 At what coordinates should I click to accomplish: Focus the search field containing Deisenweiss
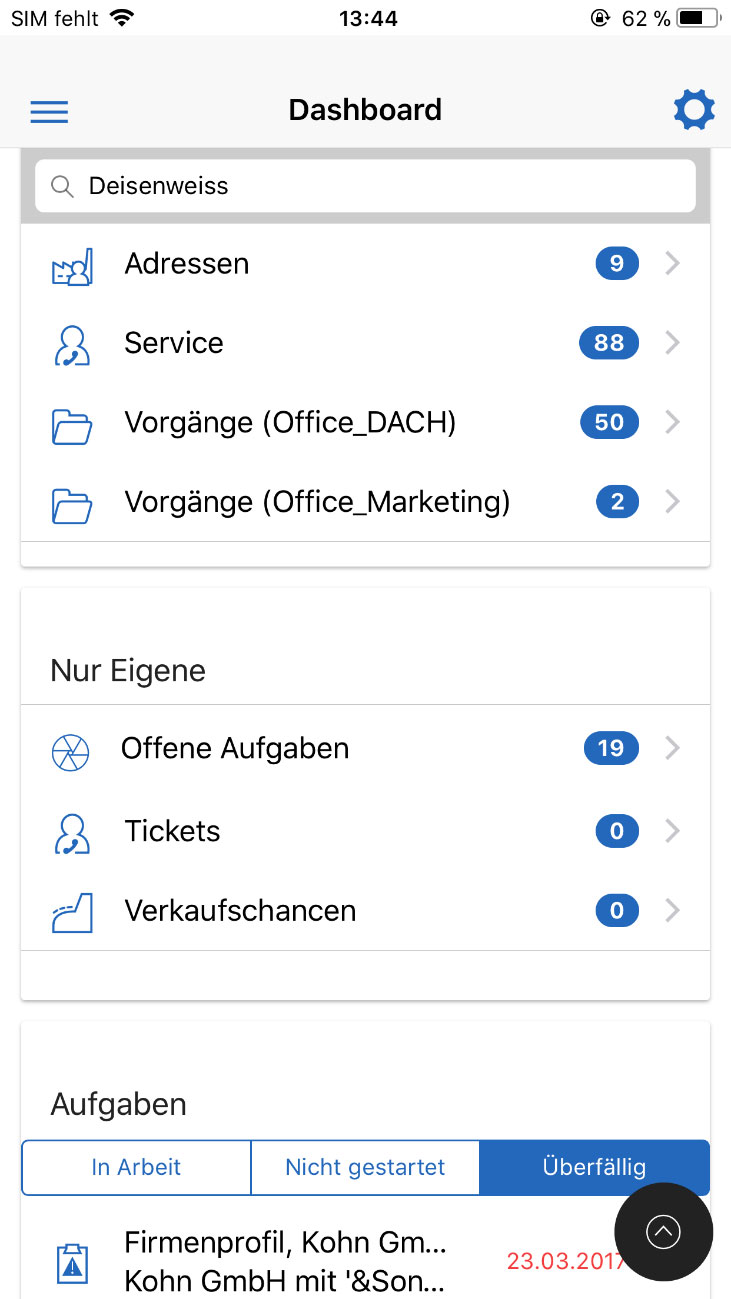380,186
